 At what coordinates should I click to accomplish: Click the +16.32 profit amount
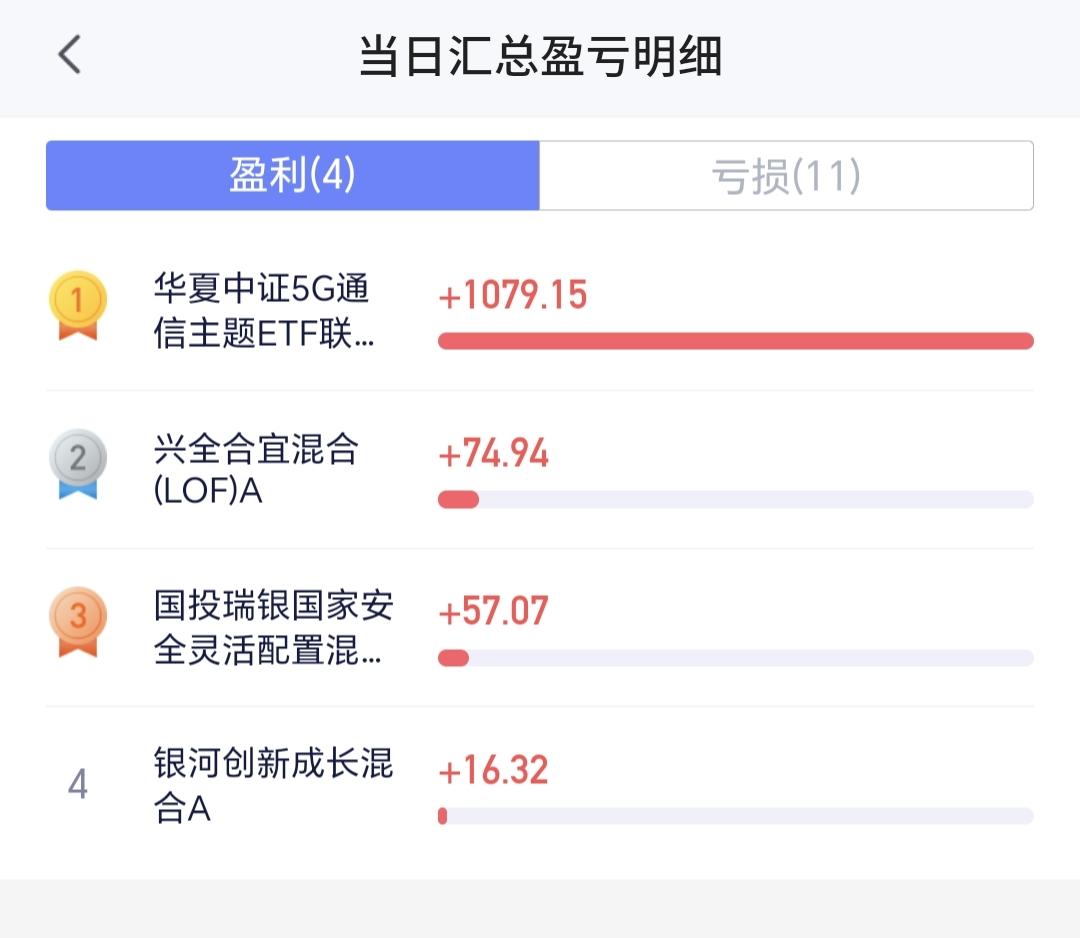point(494,770)
